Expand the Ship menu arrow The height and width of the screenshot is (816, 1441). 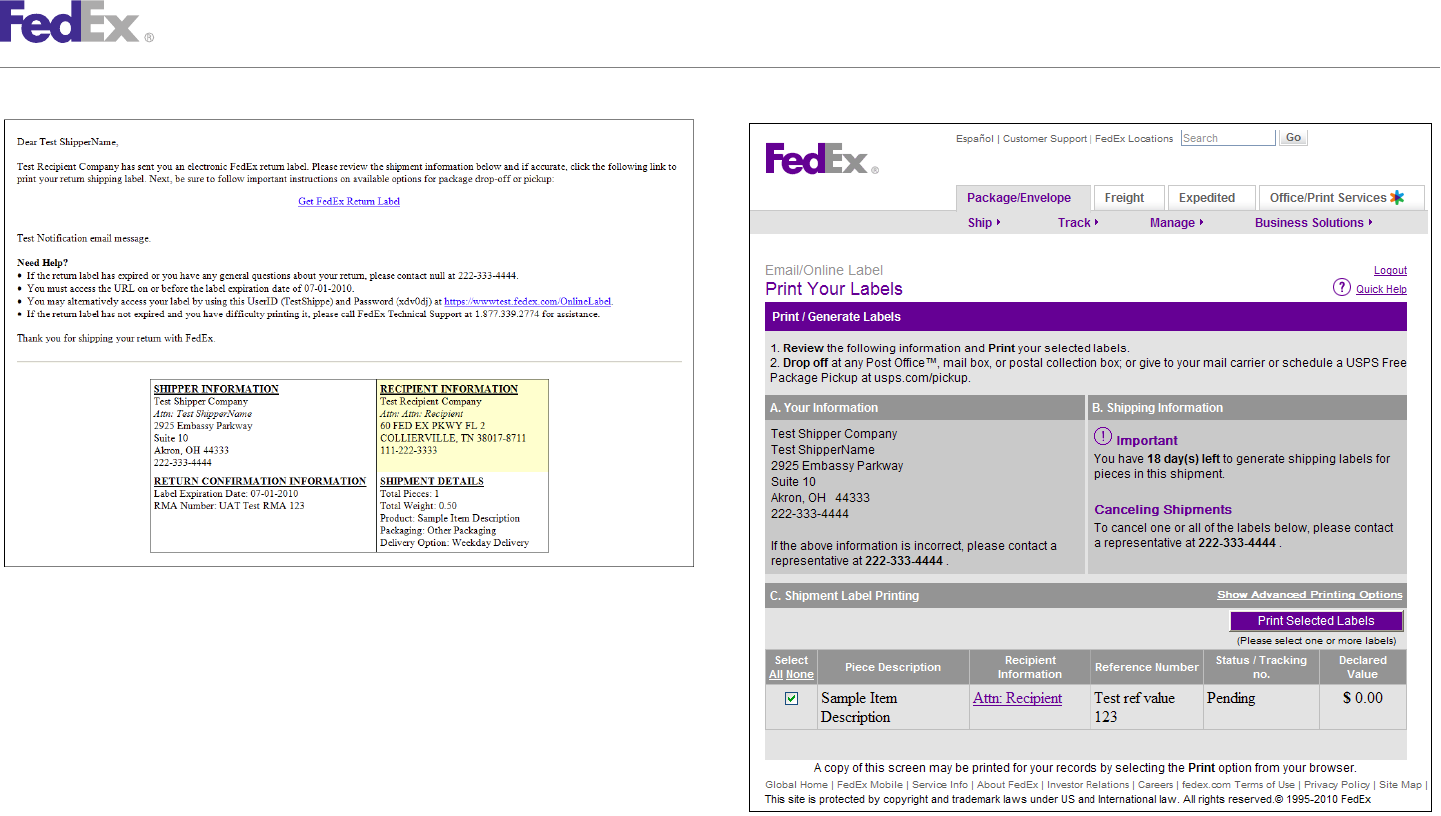(998, 223)
